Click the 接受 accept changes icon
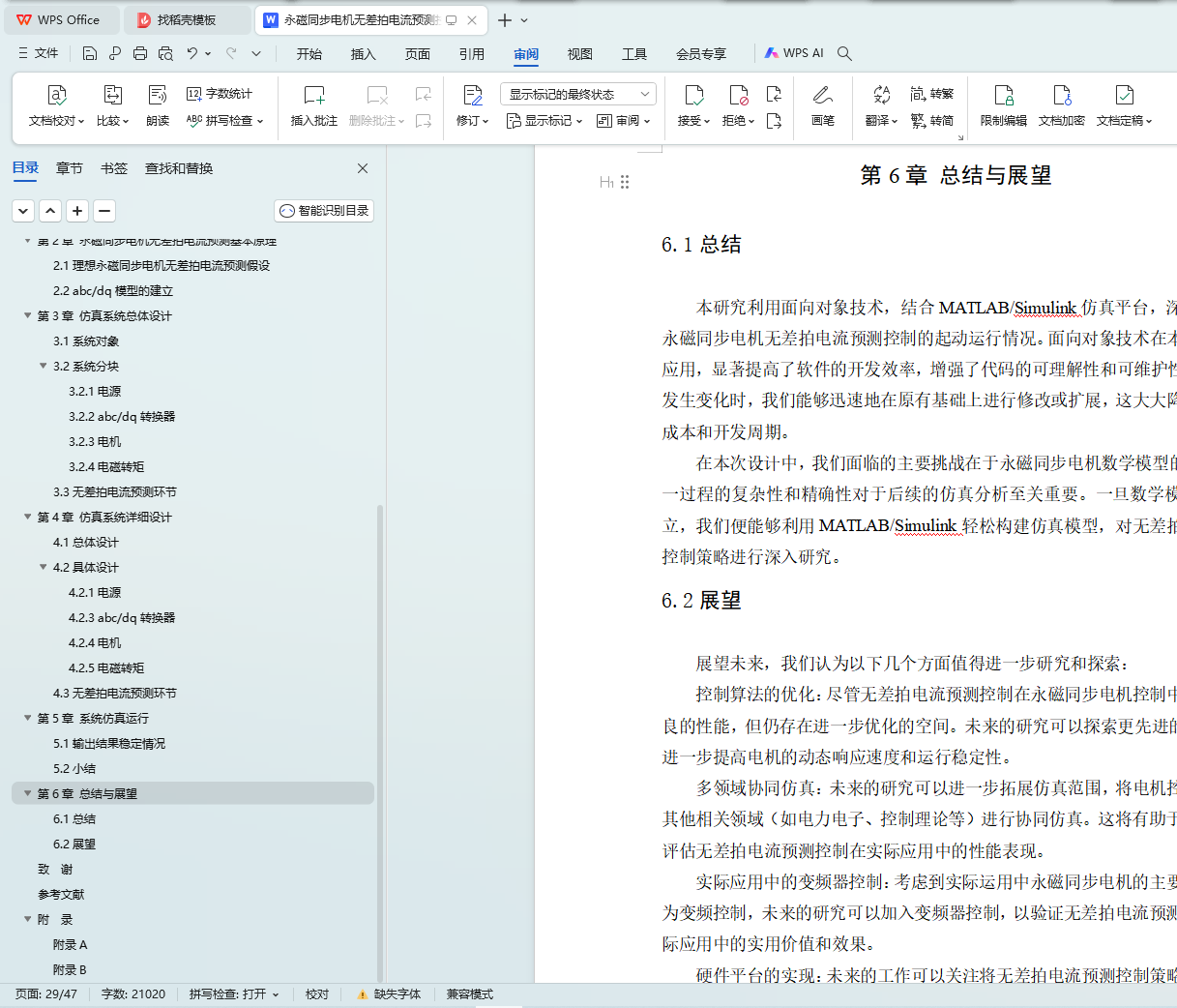Image resolution: width=1177 pixels, height=1008 pixels. (x=693, y=95)
